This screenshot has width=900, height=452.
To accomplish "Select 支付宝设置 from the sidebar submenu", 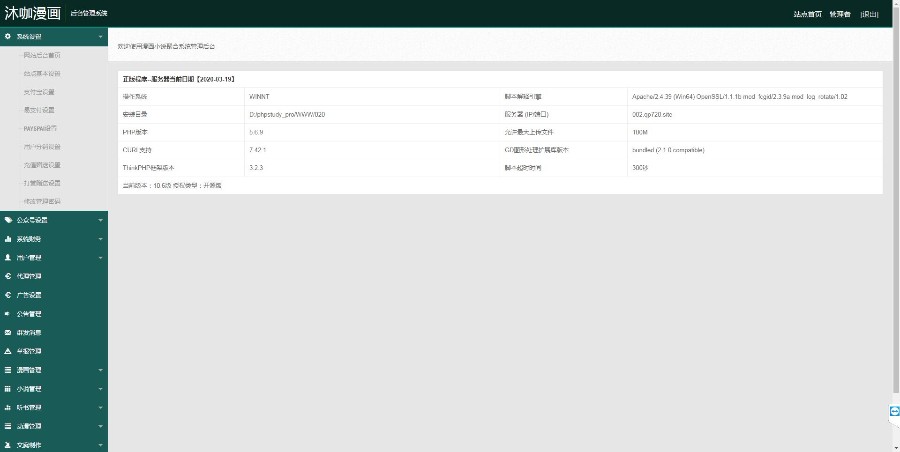I will pos(40,92).
